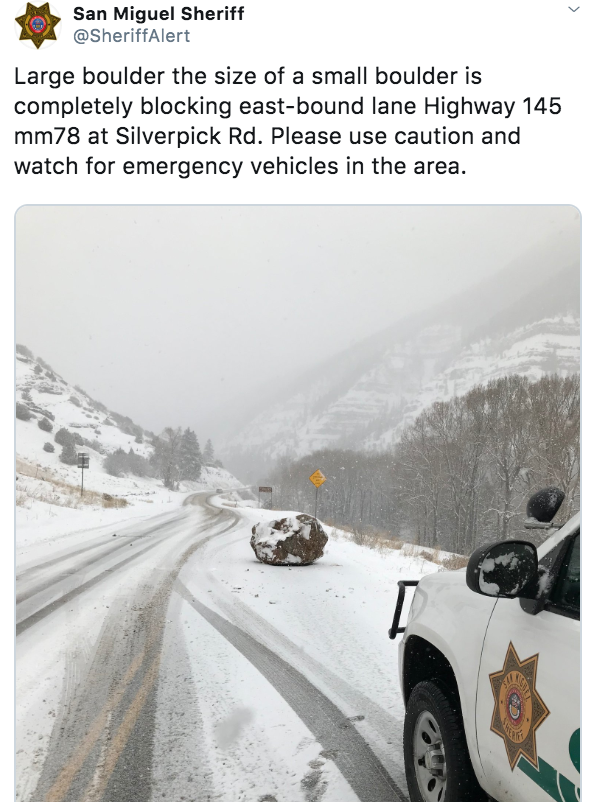Open the @SheriffAlert handle profile

pyautogui.click(x=131, y=36)
